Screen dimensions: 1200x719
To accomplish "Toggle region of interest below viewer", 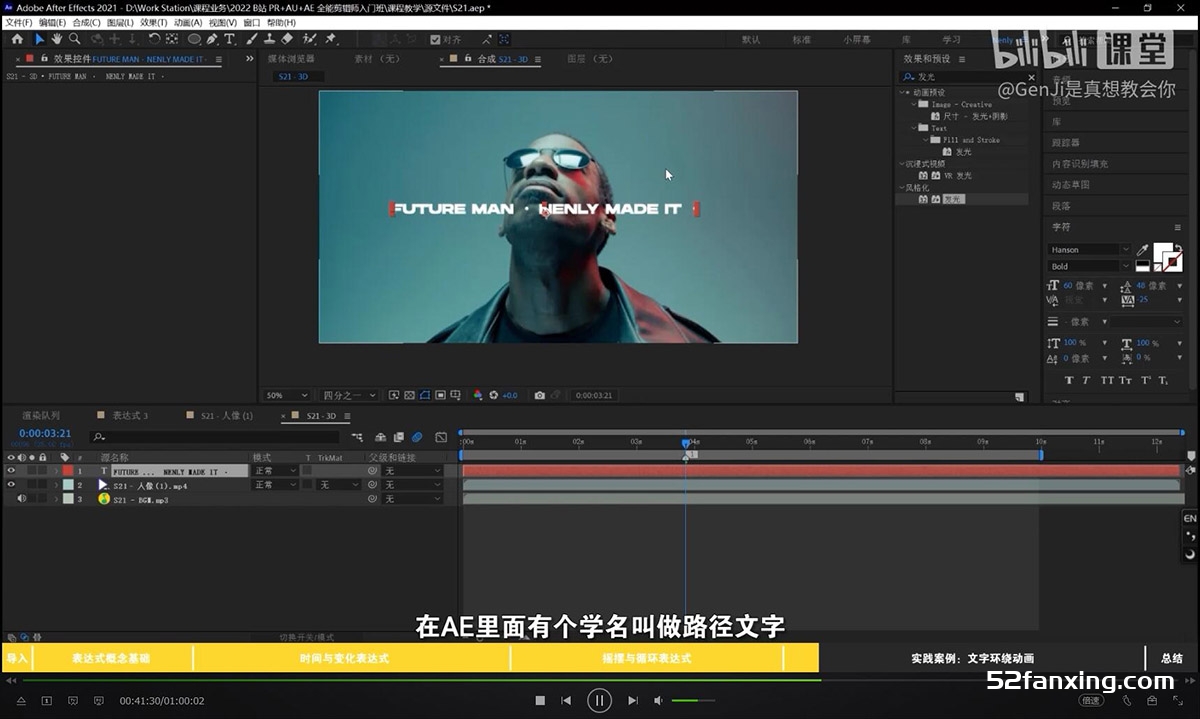I will (x=440, y=395).
